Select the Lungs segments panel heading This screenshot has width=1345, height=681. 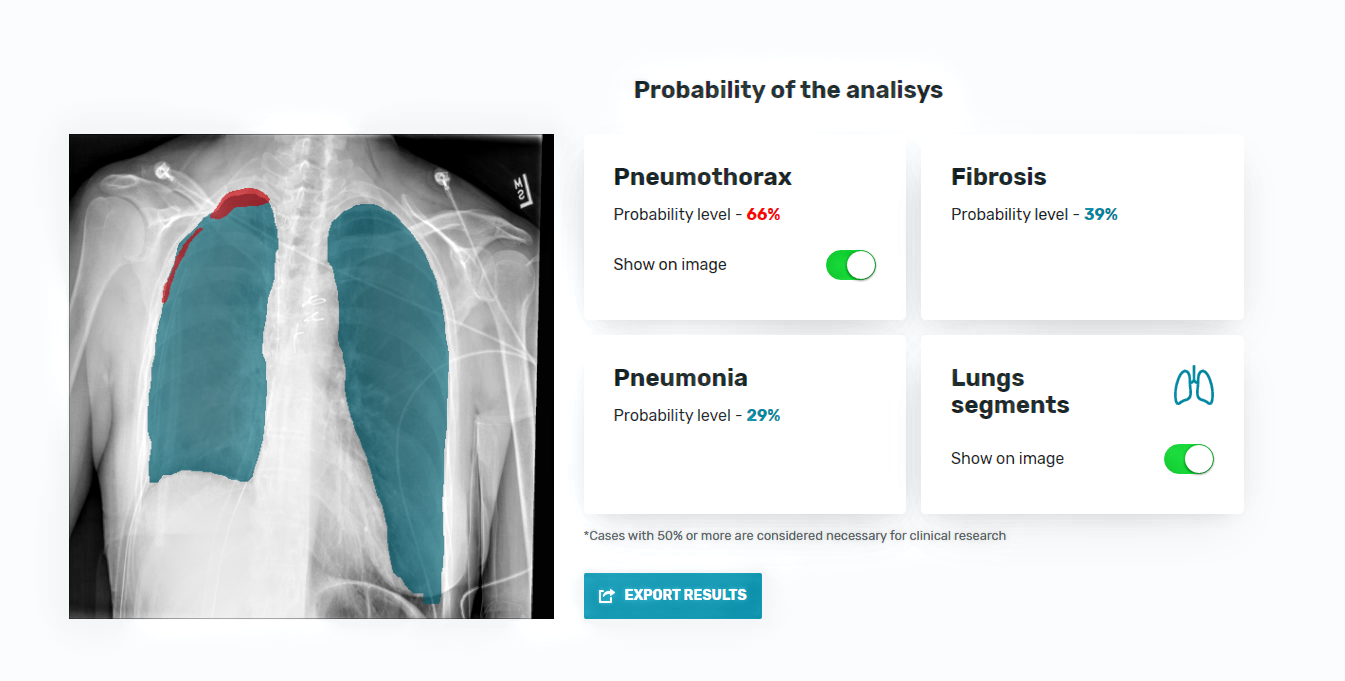pyautogui.click(x=1010, y=390)
